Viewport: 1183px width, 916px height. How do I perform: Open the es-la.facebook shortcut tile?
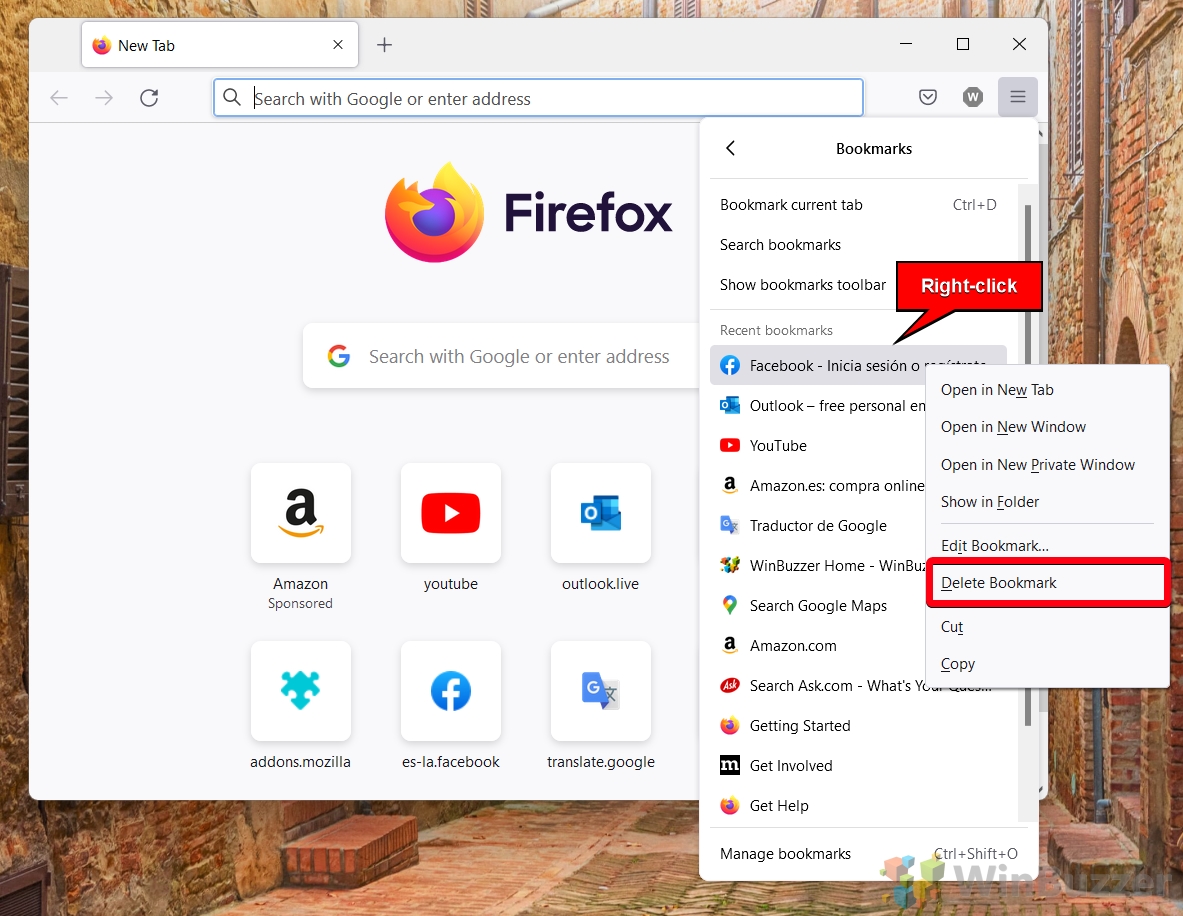(450, 690)
